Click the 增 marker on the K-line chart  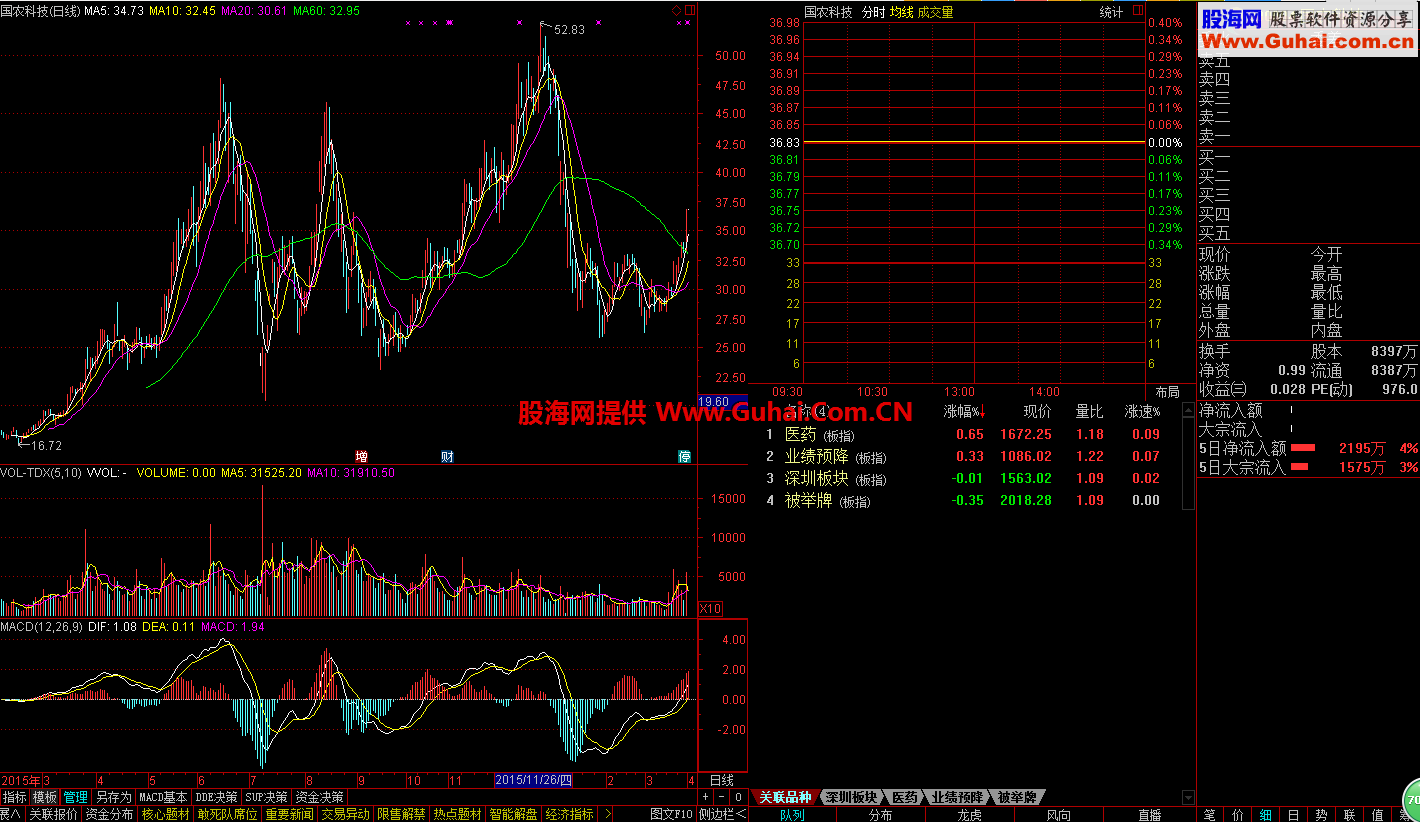pyautogui.click(x=361, y=457)
